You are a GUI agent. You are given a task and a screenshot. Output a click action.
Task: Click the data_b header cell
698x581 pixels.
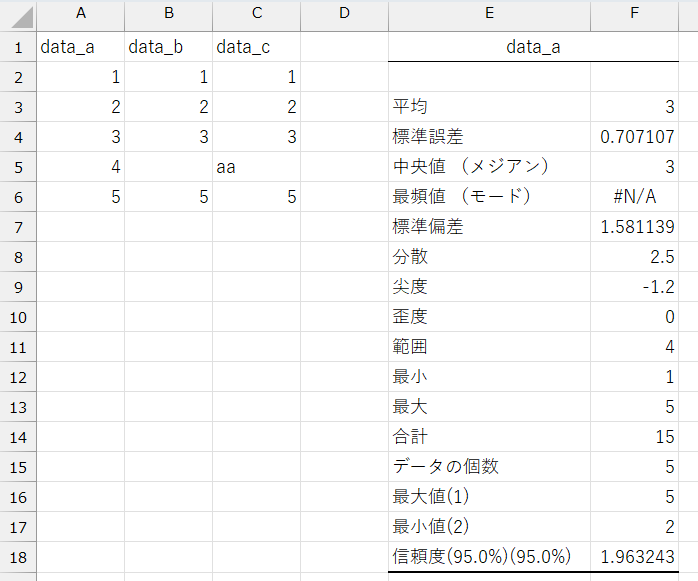click(168, 47)
